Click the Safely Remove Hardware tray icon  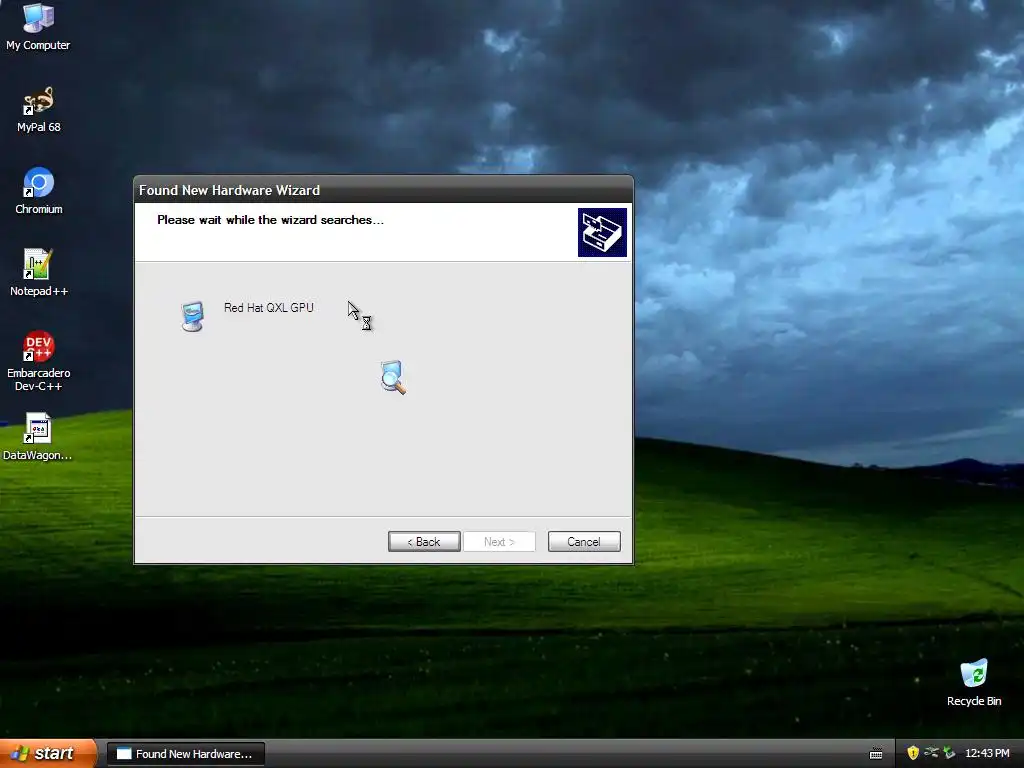(931, 753)
